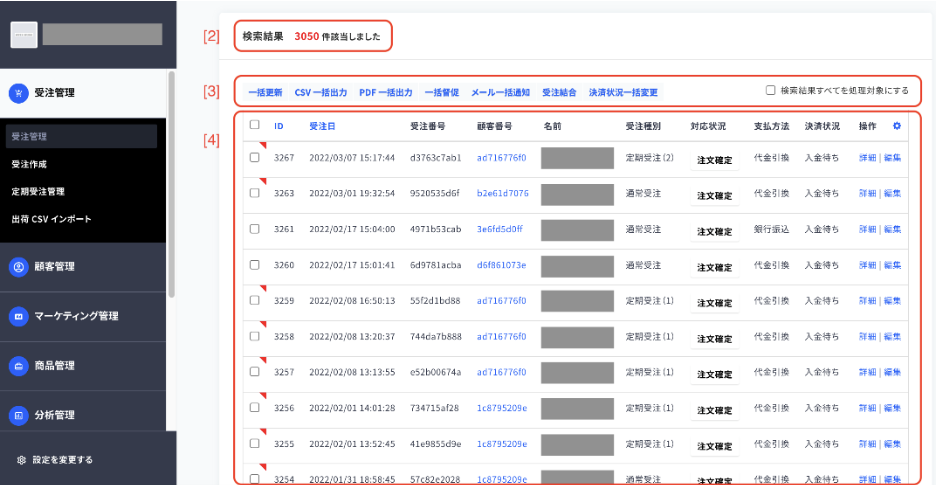Click 決済状況一括変更 link
The width and height of the screenshot is (942, 492).
click(x=623, y=93)
